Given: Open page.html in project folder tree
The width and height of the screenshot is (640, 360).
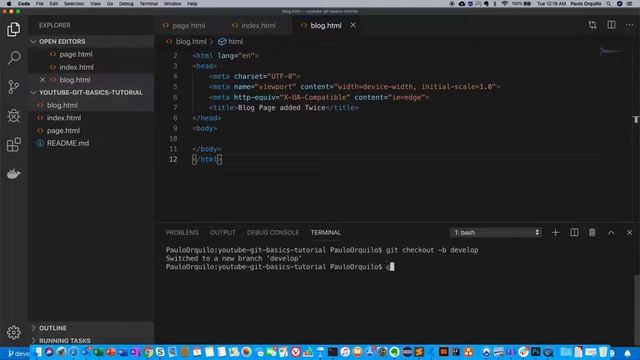Looking at the screenshot, I should [x=91, y=131].
